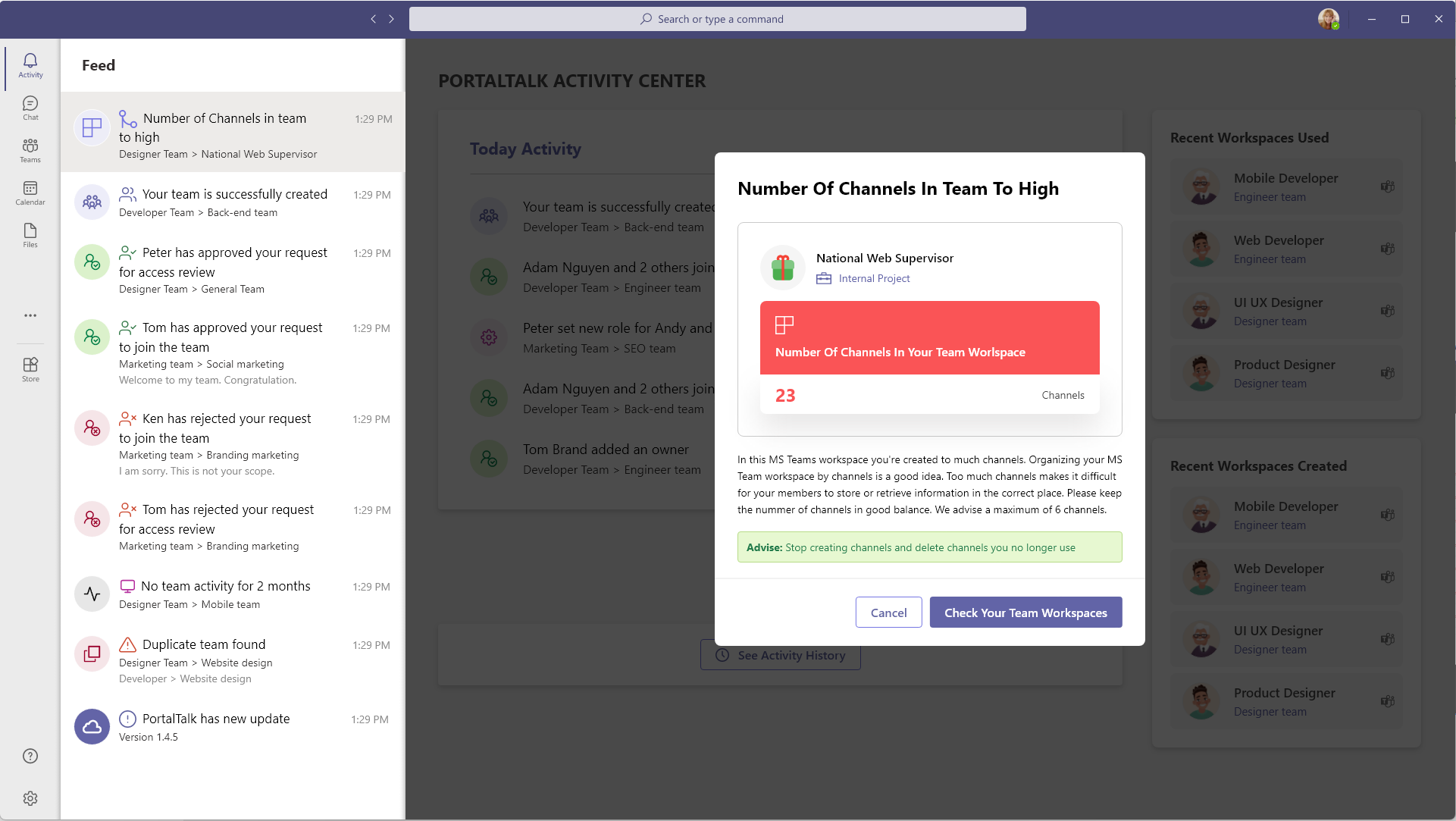Click the duplicate team copy icon
This screenshot has height=821, width=1456.
point(92,653)
